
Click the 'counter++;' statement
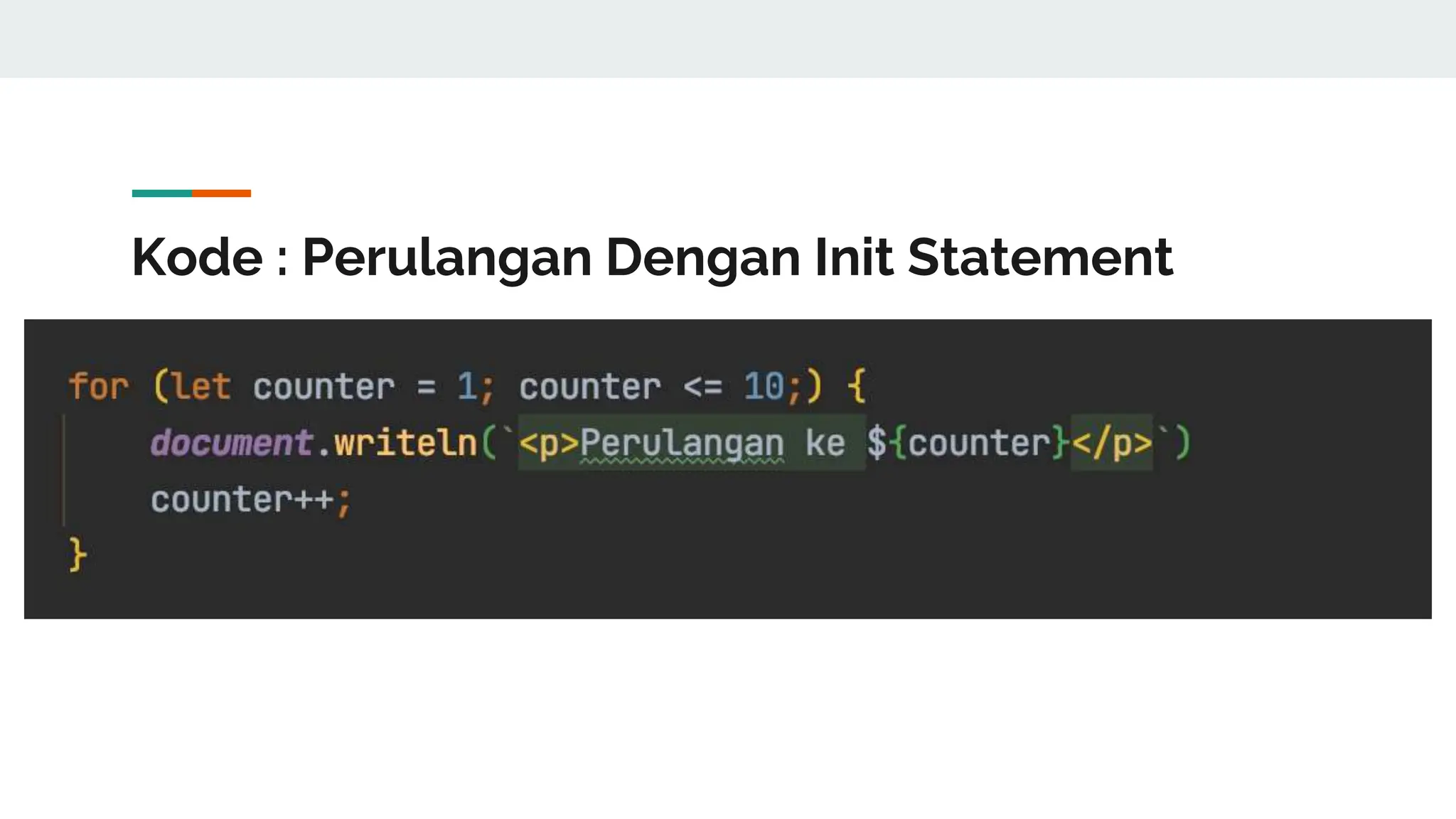251,500
